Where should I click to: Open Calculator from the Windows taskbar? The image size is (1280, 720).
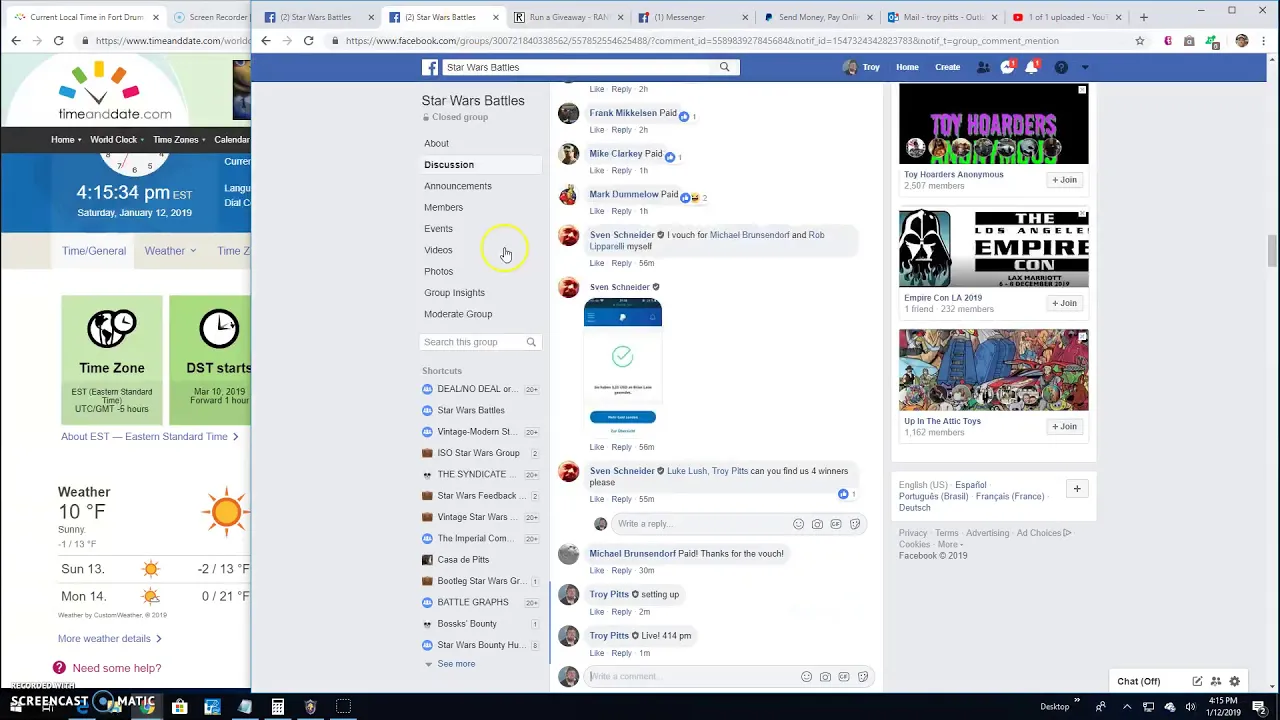[x=277, y=707]
